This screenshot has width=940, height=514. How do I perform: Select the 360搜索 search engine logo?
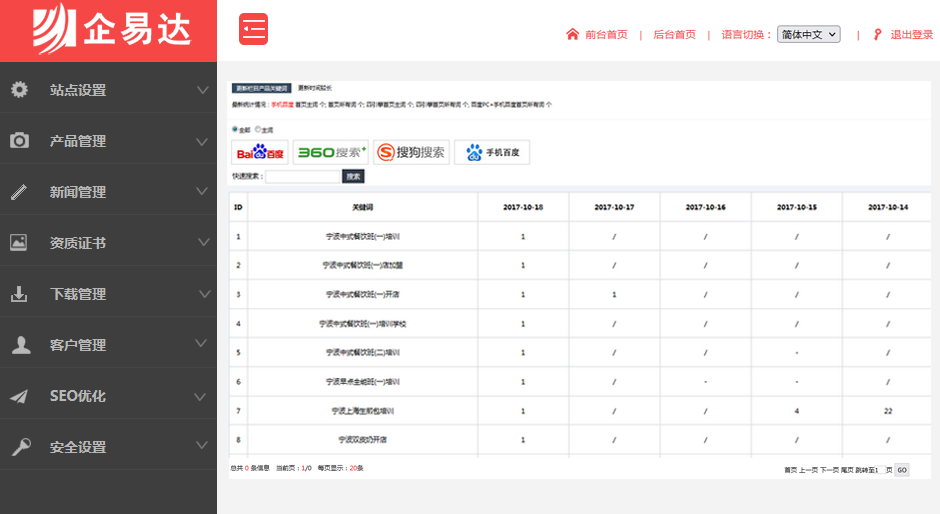pos(331,152)
